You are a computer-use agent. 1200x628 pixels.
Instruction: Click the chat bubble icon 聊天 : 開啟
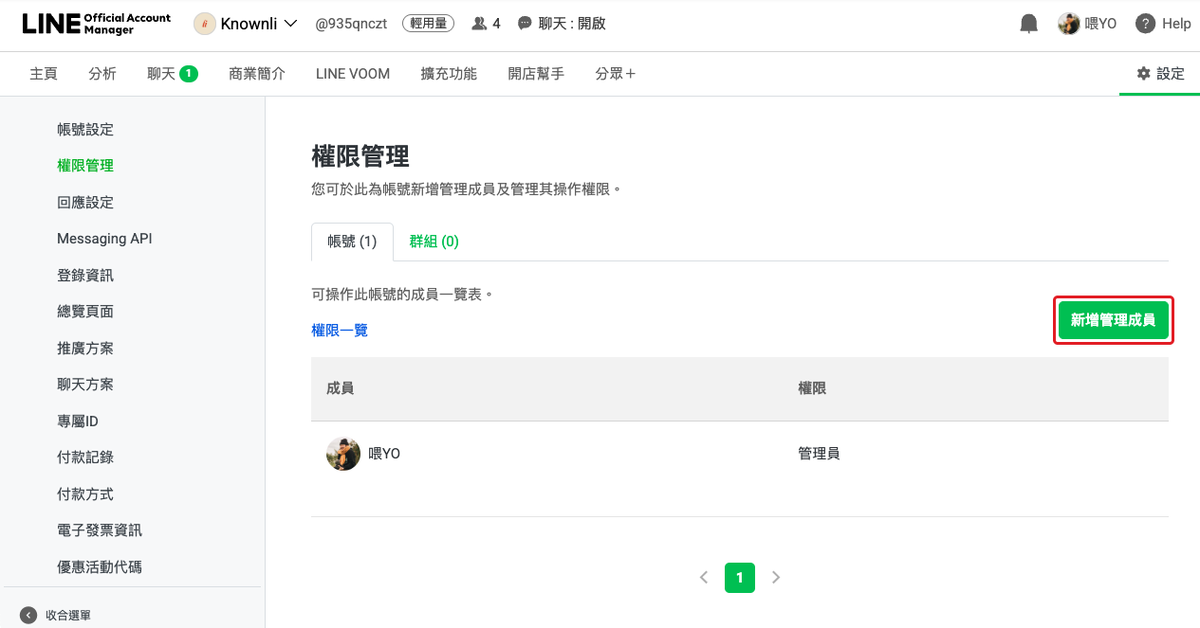(x=524, y=24)
